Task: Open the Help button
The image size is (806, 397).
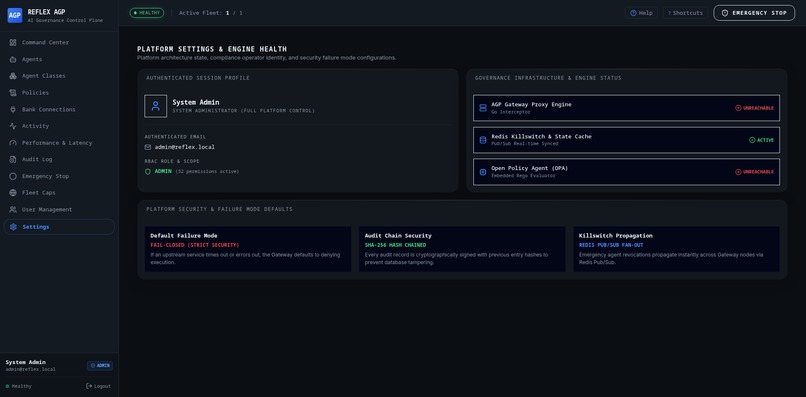Action: pos(641,13)
